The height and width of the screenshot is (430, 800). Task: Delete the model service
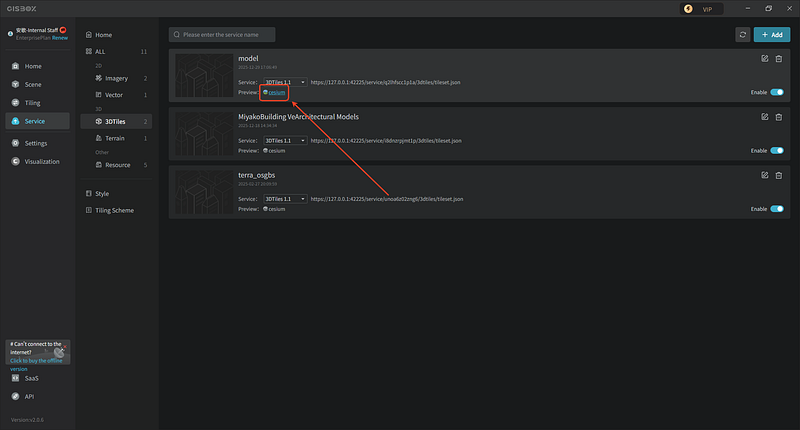[x=779, y=59]
